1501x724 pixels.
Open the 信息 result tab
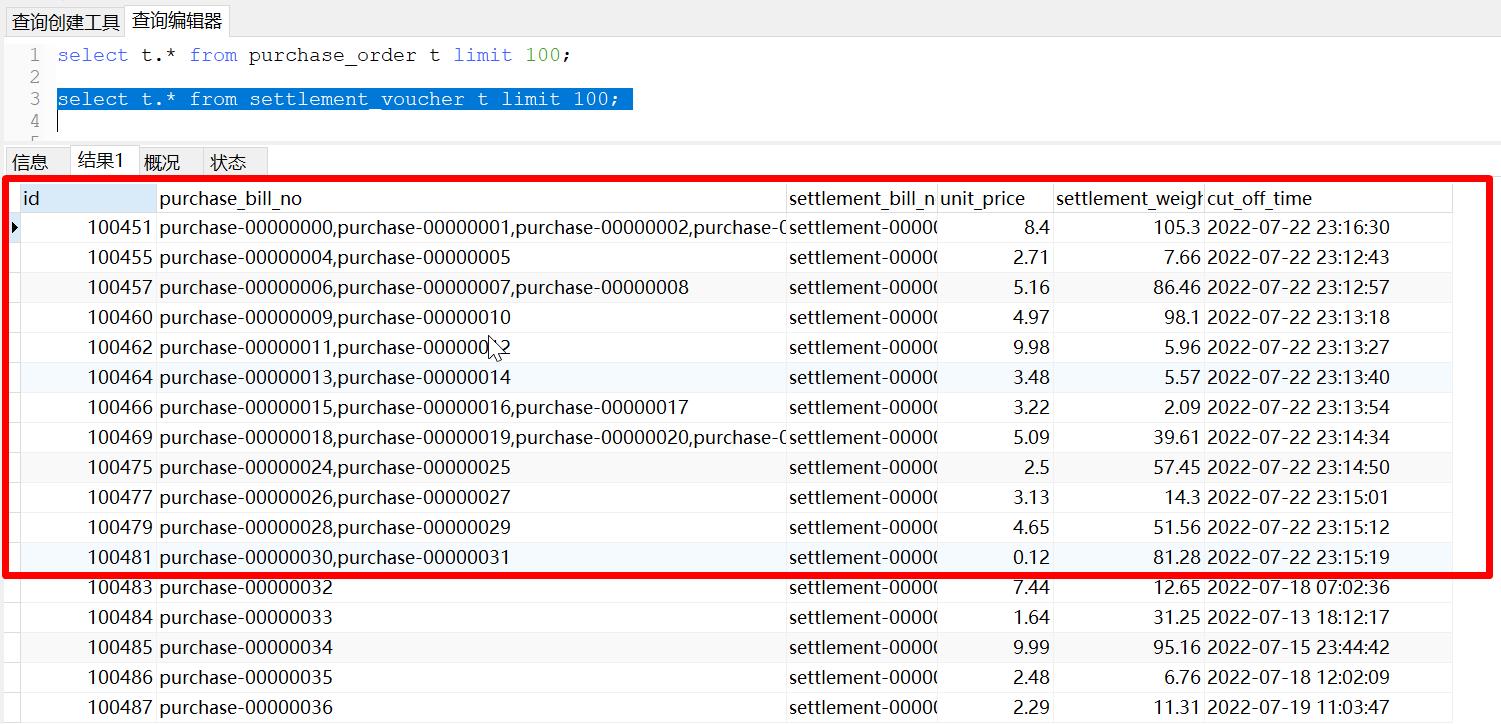pos(30,162)
